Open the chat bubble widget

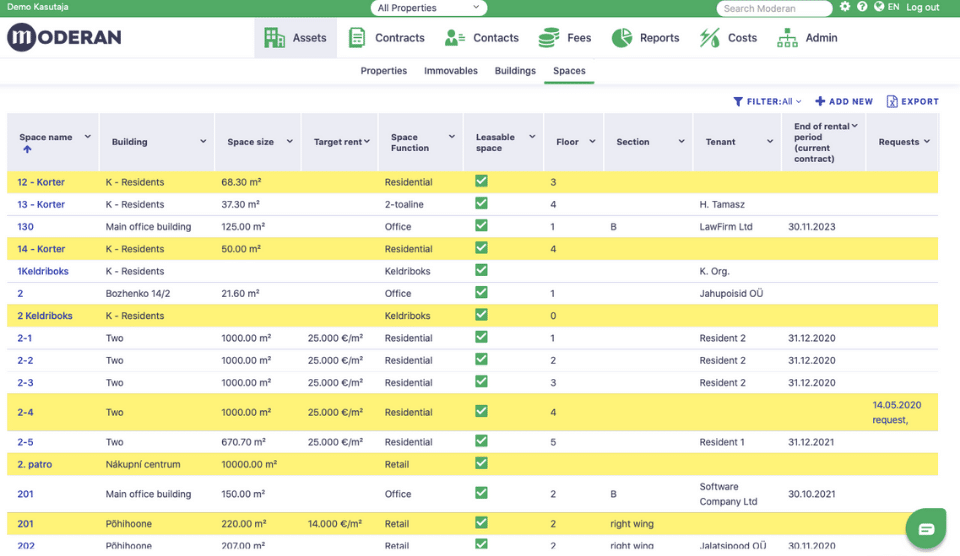pyautogui.click(x=926, y=528)
